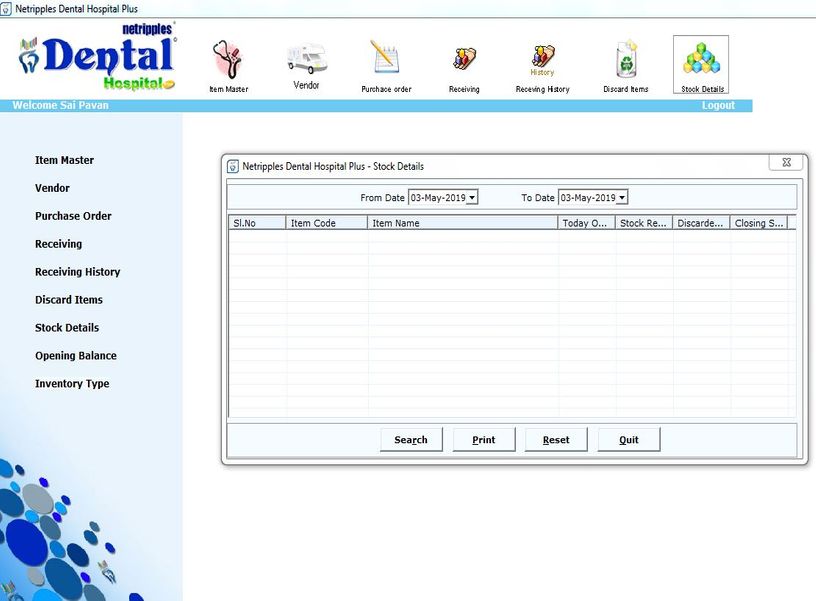816x601 pixels.
Task: Log out using the Logout link
Action: pyautogui.click(x=718, y=105)
